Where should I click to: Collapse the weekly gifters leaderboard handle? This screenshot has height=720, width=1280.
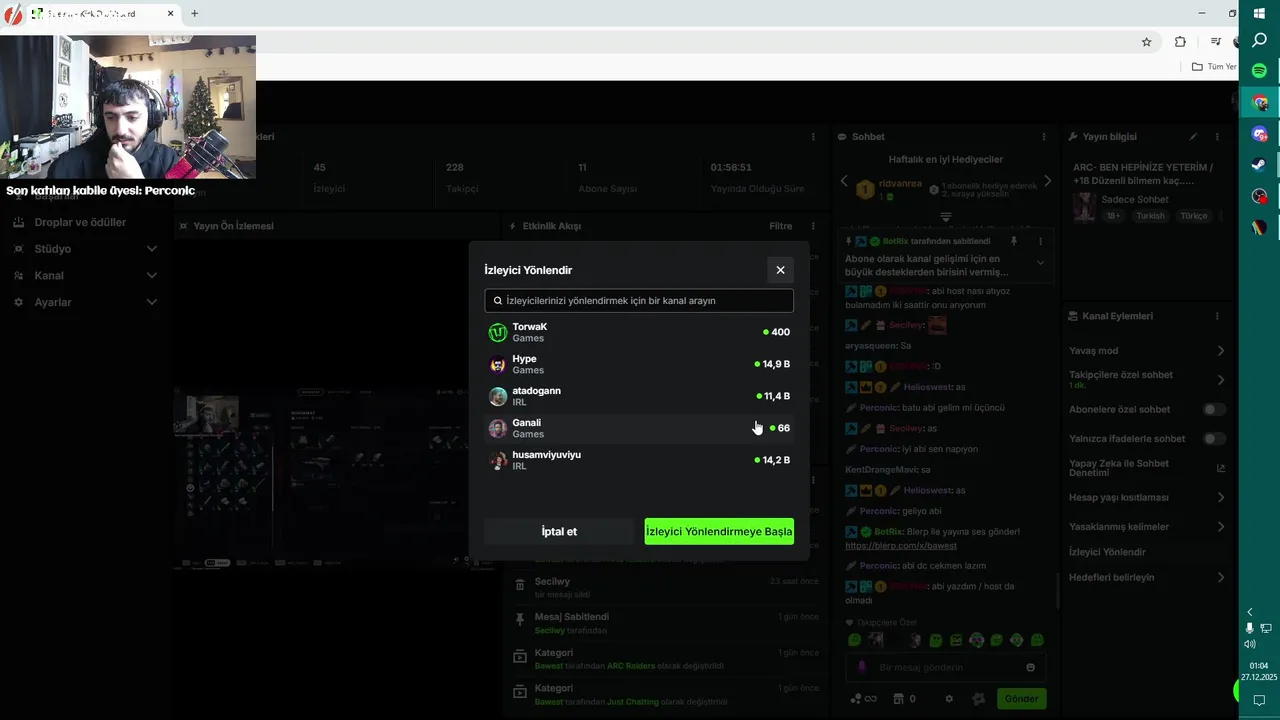945,216
